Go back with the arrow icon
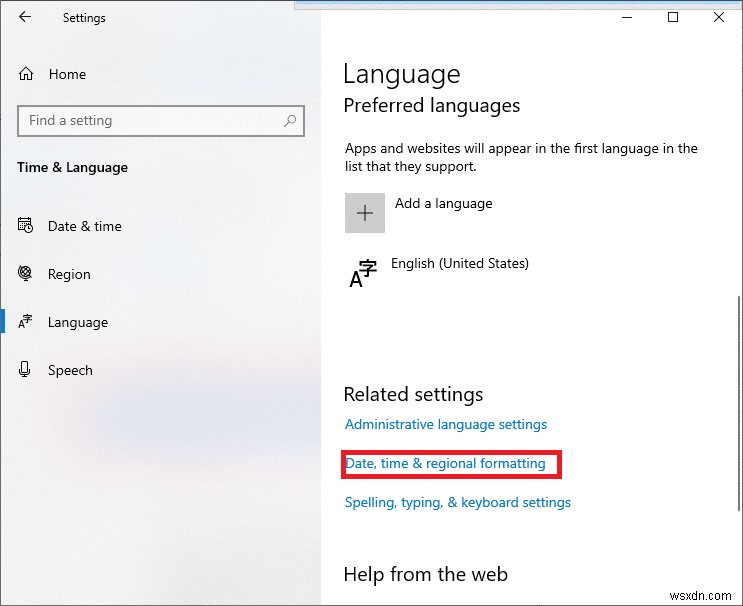The height and width of the screenshot is (606, 743). (x=25, y=17)
